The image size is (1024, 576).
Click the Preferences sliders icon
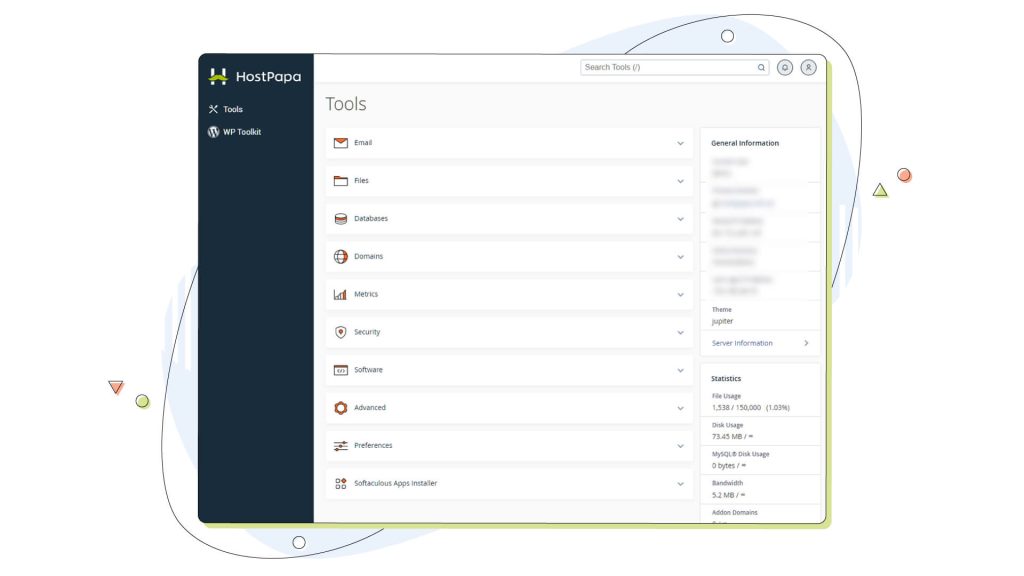click(341, 446)
